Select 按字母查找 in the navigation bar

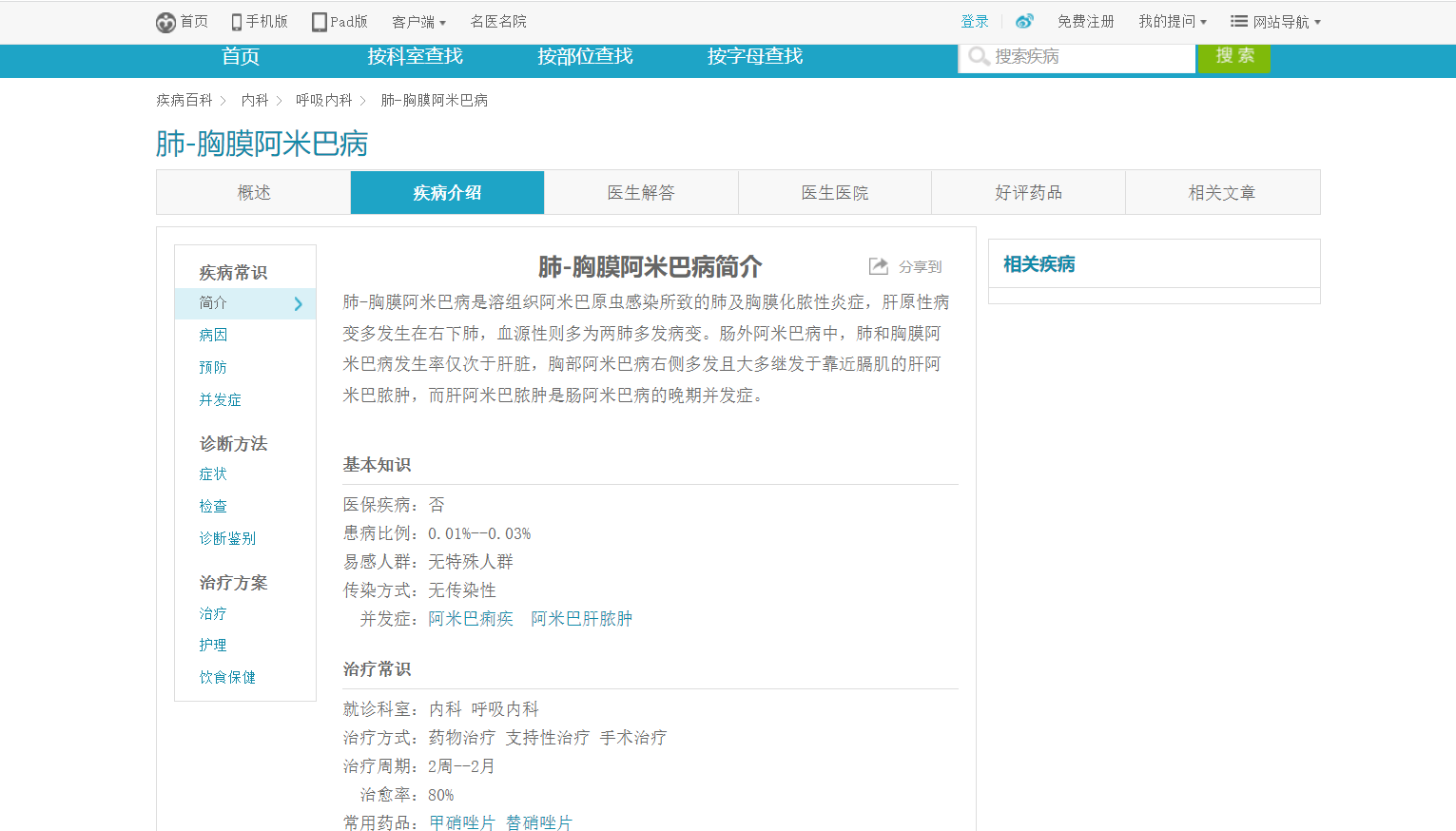point(755,57)
